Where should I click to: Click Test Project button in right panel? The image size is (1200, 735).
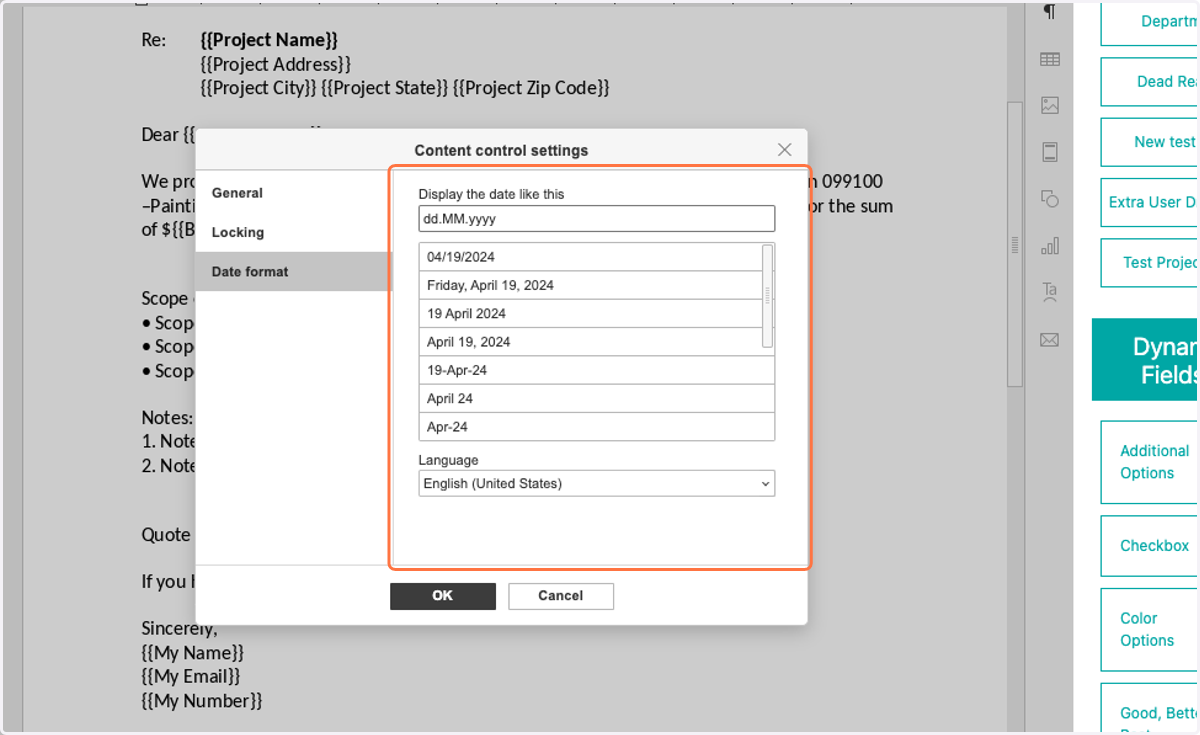point(1150,262)
